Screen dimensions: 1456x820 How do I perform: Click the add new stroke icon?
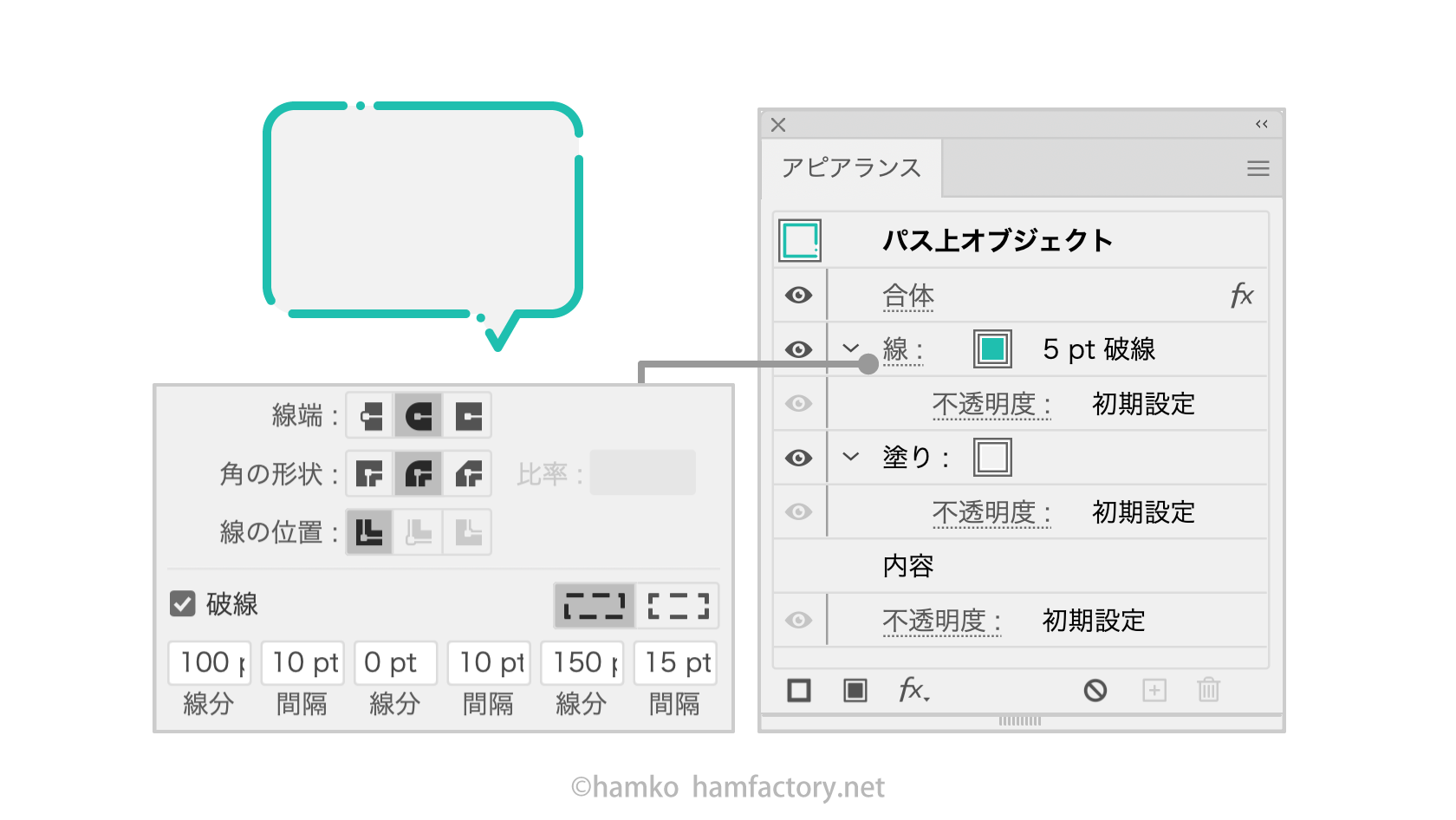coord(799,690)
